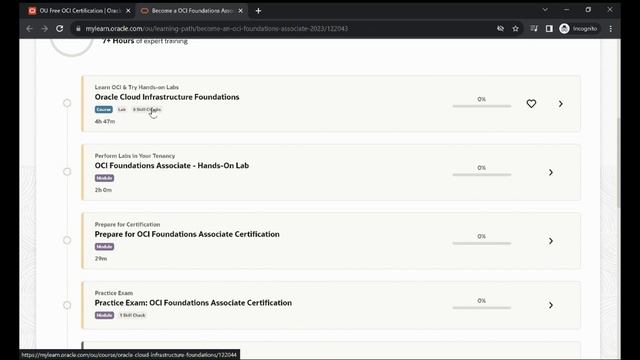Click the '4h 47m' duration text
The width and height of the screenshot is (640, 360).
pyautogui.click(x=105, y=121)
